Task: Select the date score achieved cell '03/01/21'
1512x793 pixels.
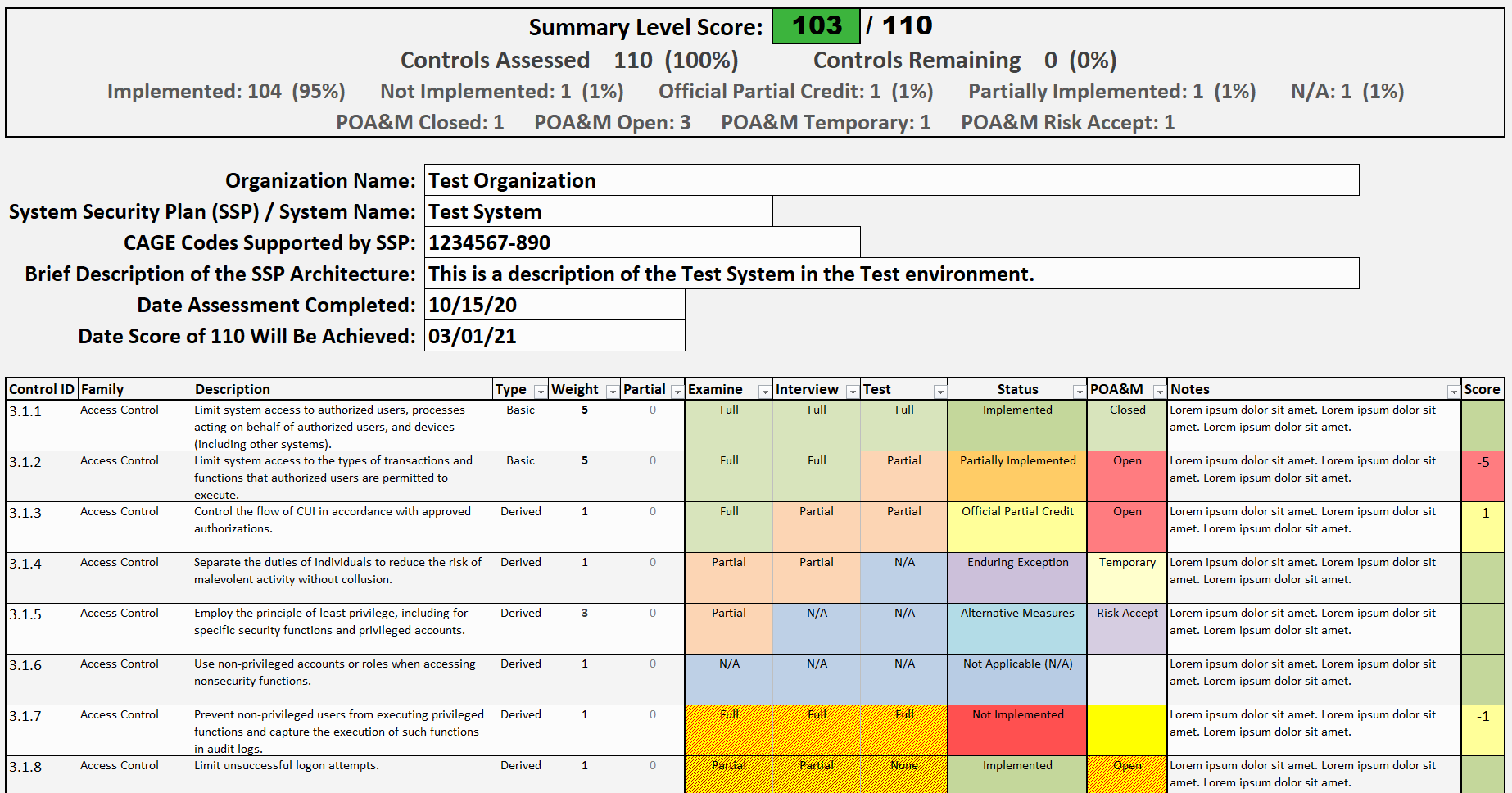Action: [555, 336]
